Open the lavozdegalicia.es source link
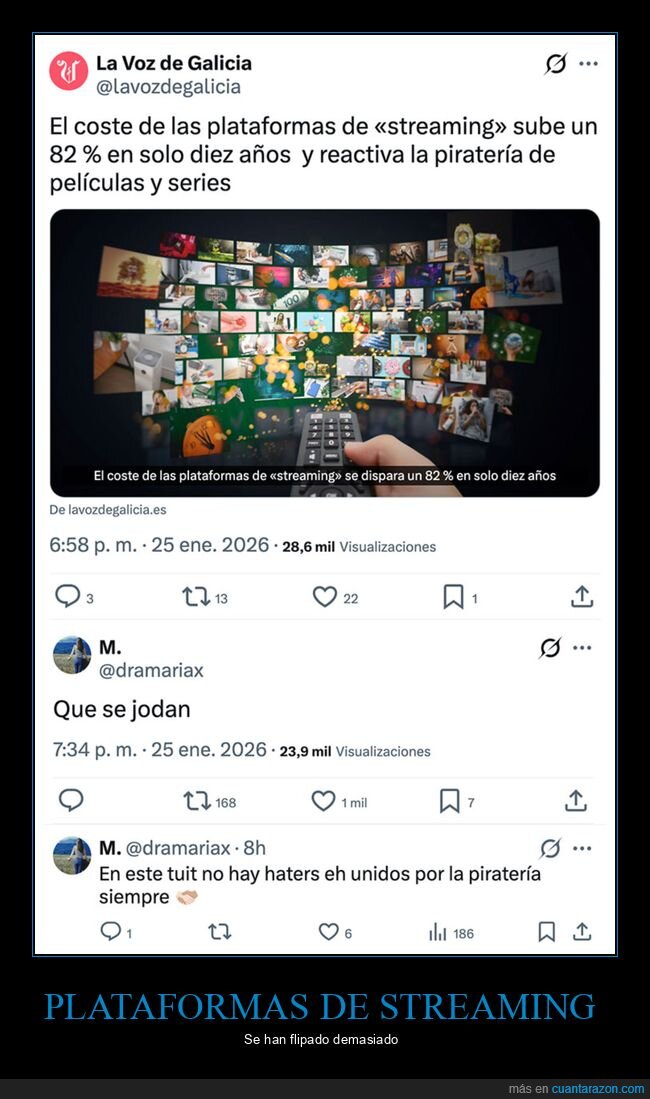Screen dimensions: 650x1099 click(107, 510)
